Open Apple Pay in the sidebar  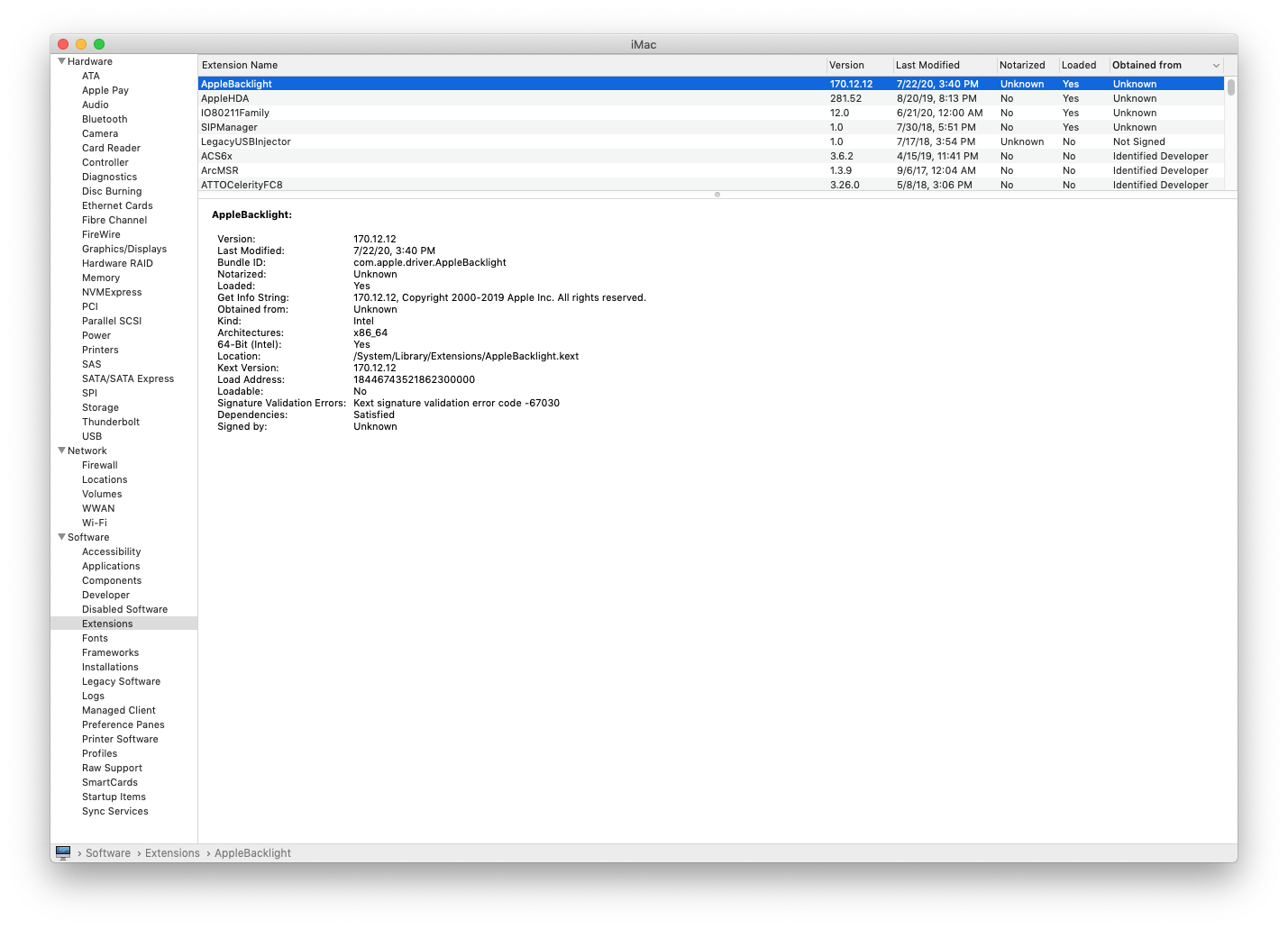[105, 90]
